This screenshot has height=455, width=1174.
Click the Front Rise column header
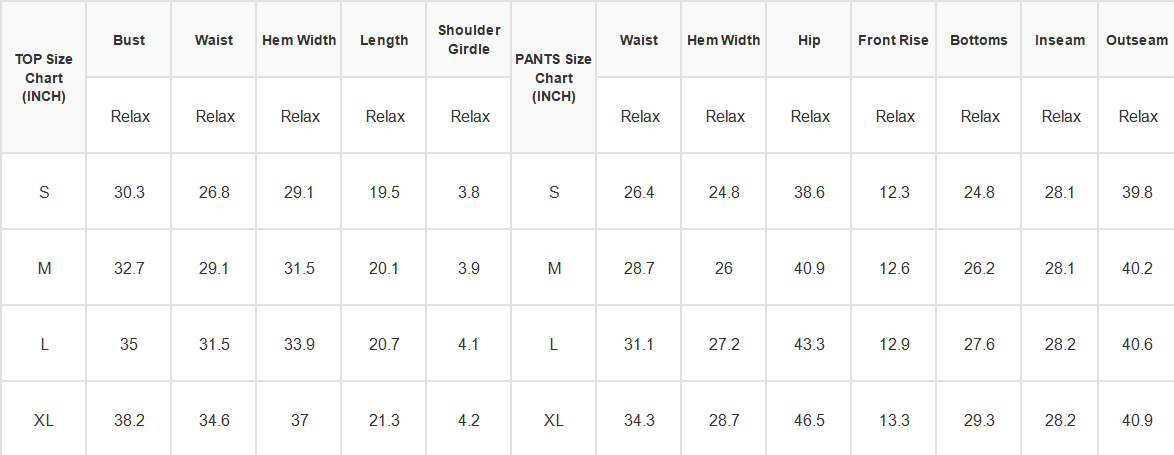point(893,40)
